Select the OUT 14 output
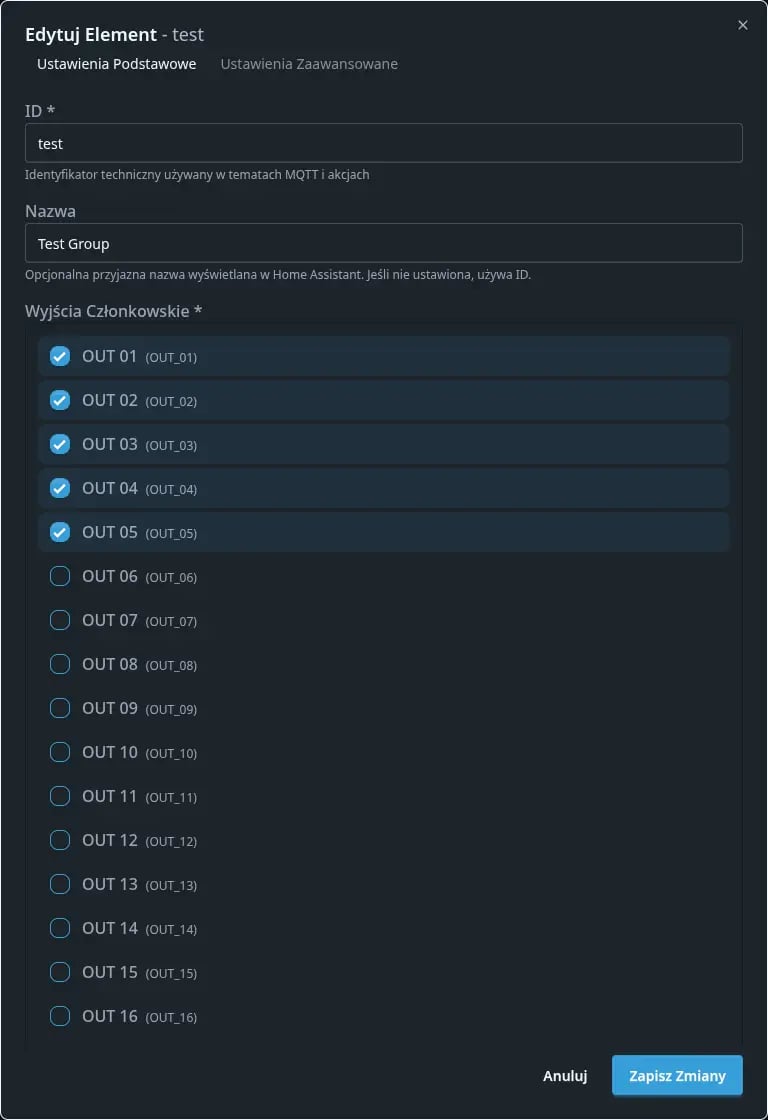The image size is (768, 1120). point(59,928)
